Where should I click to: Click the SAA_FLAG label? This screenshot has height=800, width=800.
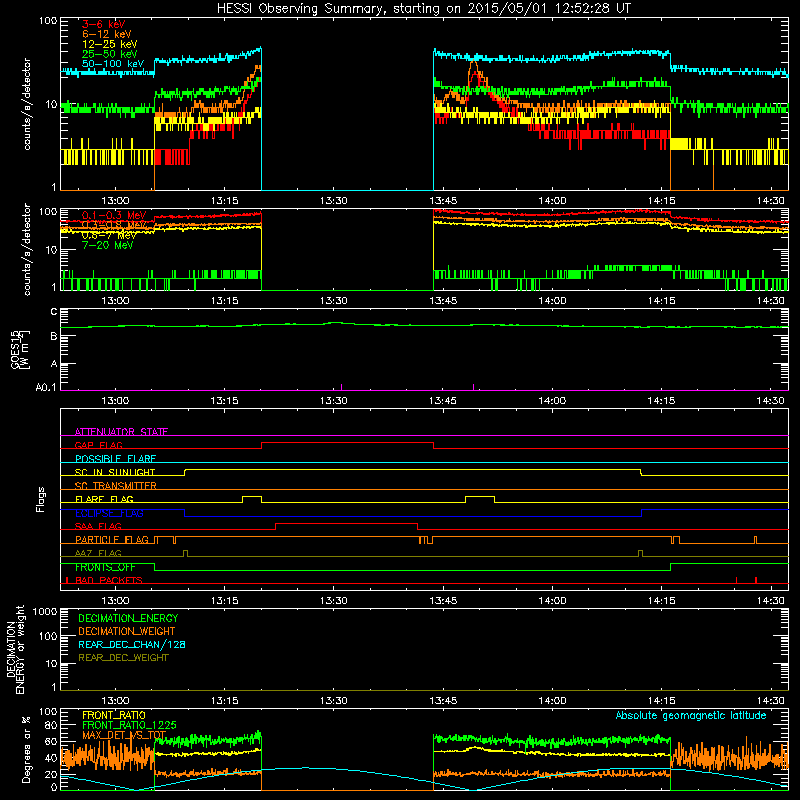[98, 526]
